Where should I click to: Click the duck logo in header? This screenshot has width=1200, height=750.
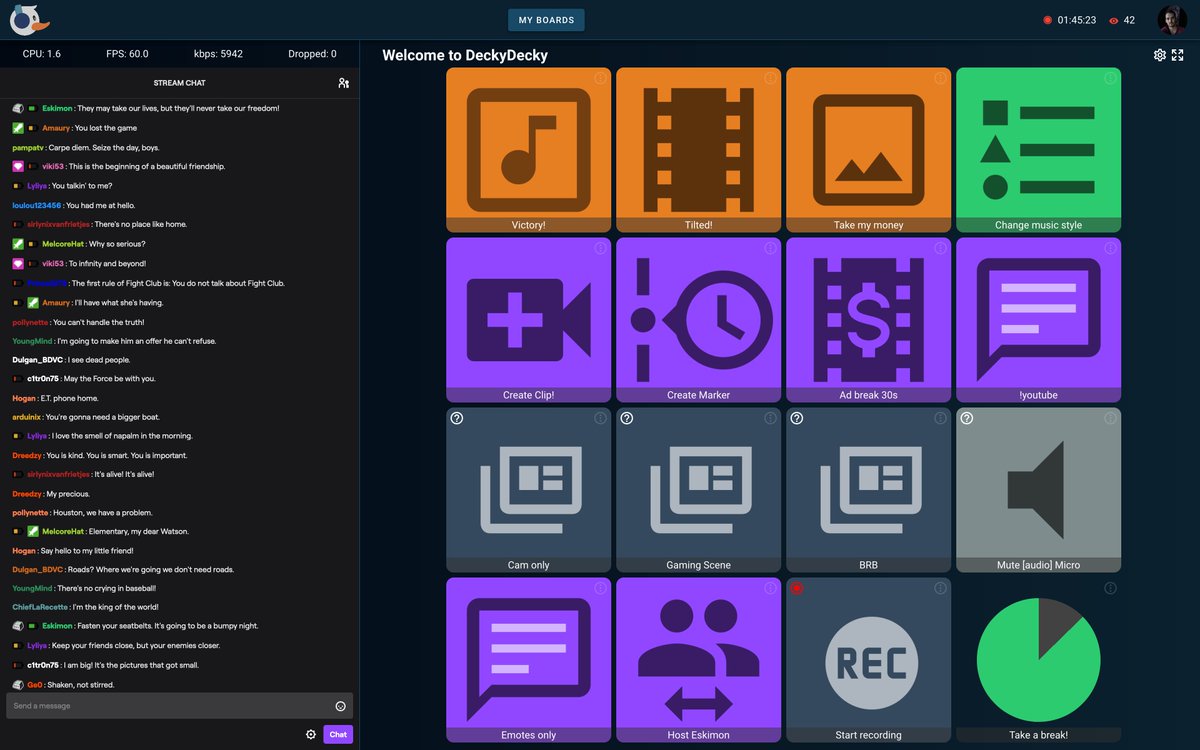coord(30,20)
